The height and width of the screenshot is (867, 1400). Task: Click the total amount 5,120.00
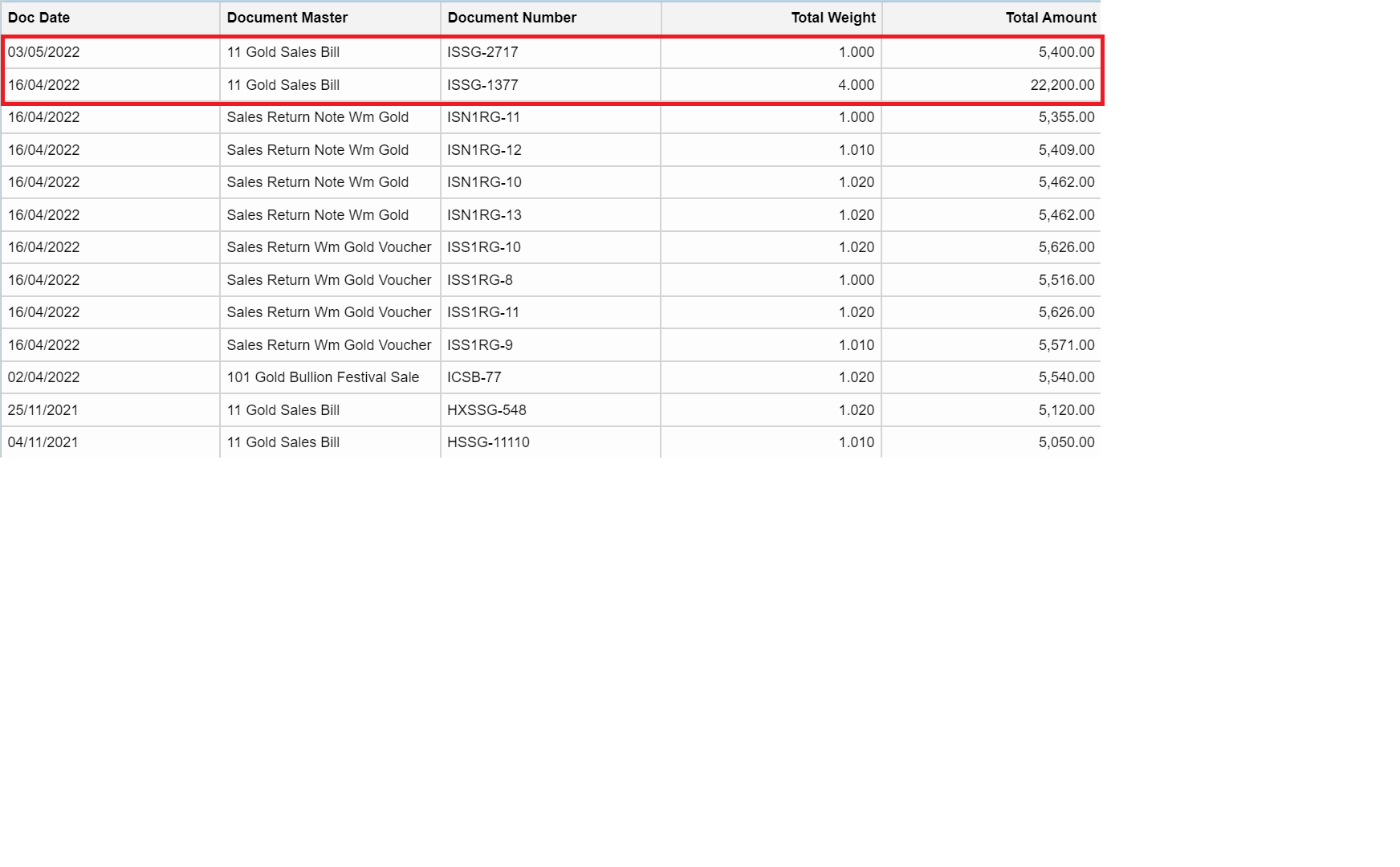1066,410
